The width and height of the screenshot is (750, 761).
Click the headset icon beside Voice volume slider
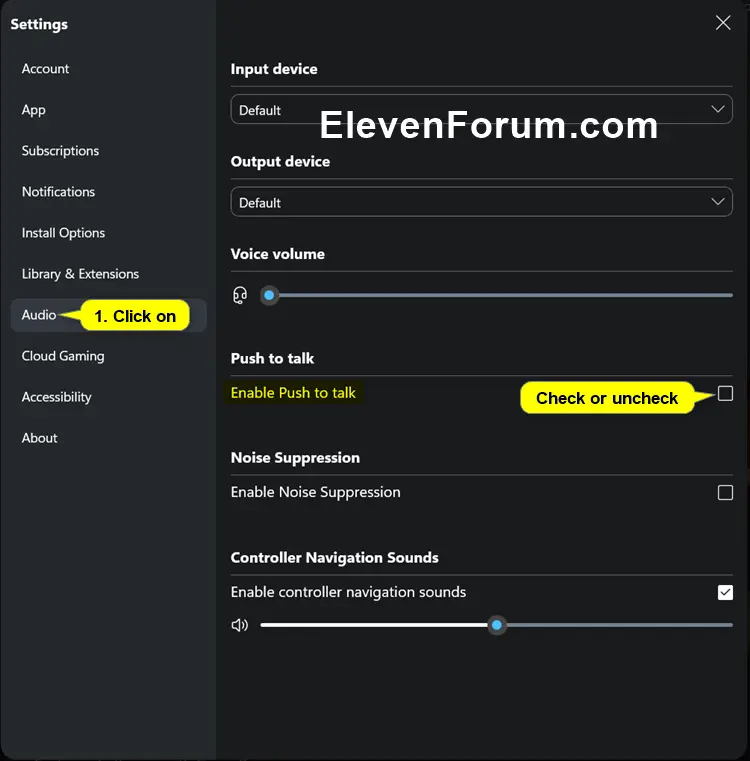pyautogui.click(x=240, y=295)
